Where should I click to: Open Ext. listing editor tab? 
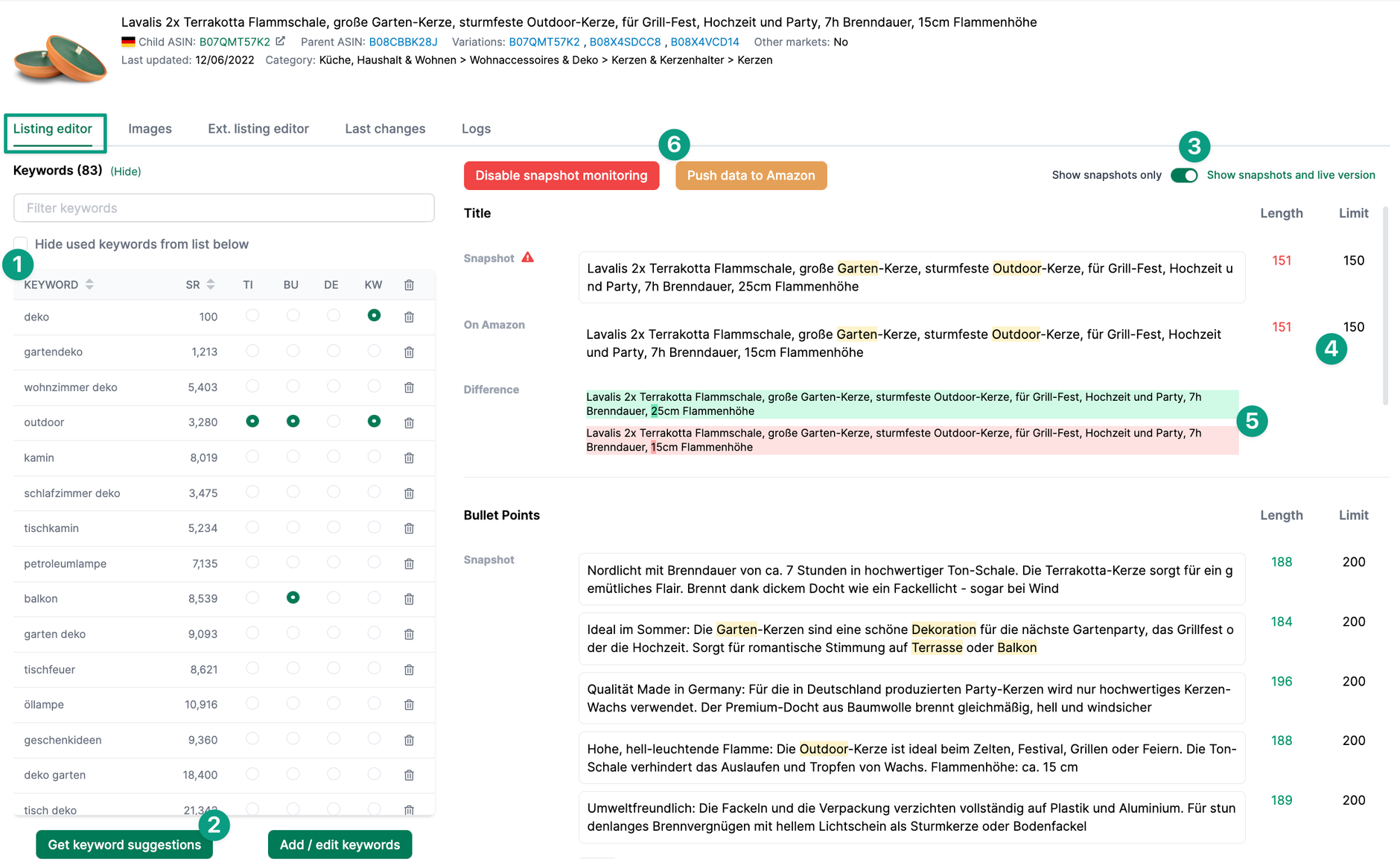click(258, 129)
